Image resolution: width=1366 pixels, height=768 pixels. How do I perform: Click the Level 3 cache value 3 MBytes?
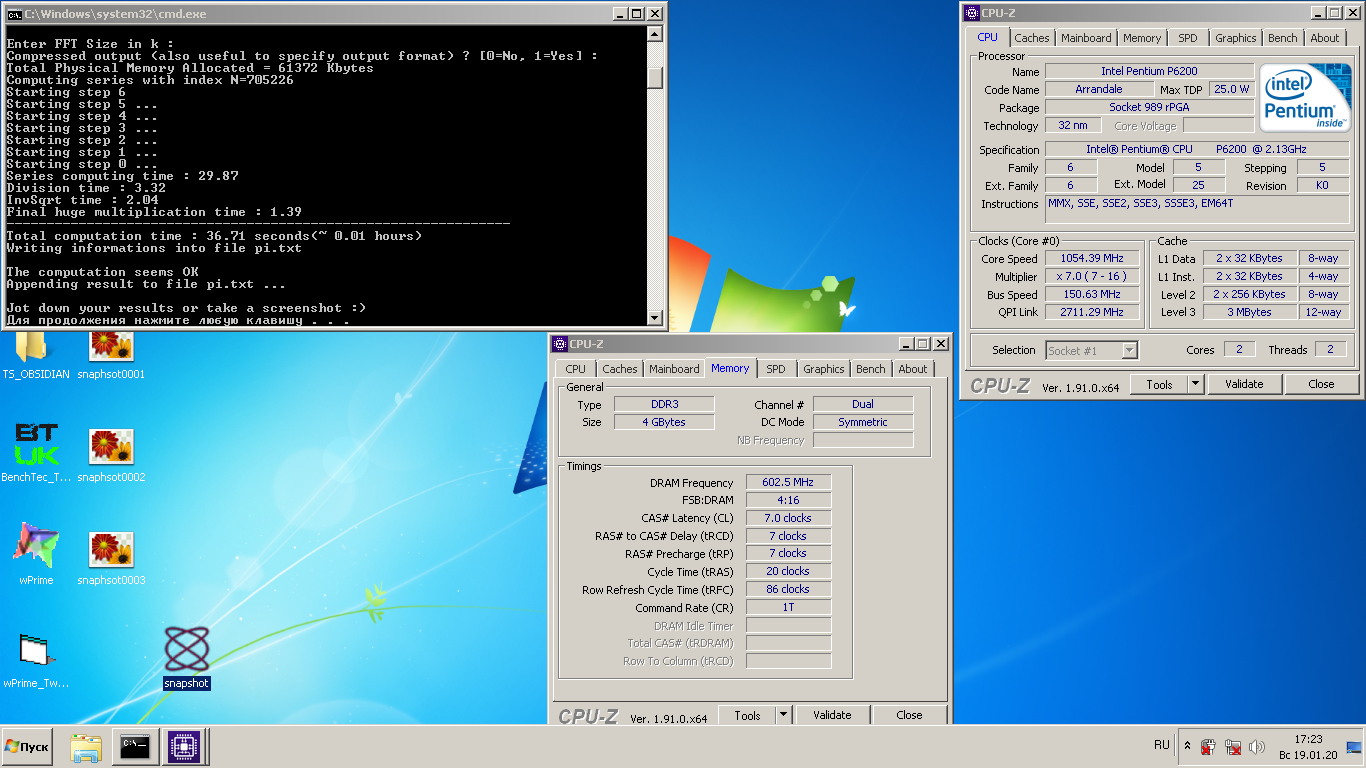pos(1250,312)
